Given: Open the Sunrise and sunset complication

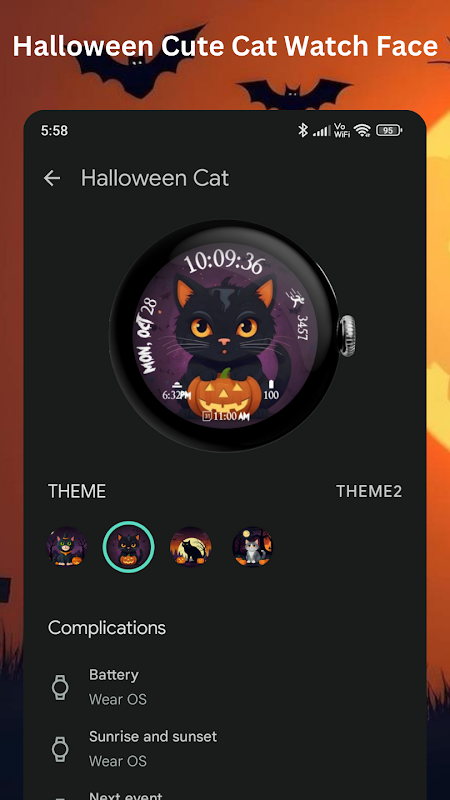Looking at the screenshot, I should click(x=224, y=748).
